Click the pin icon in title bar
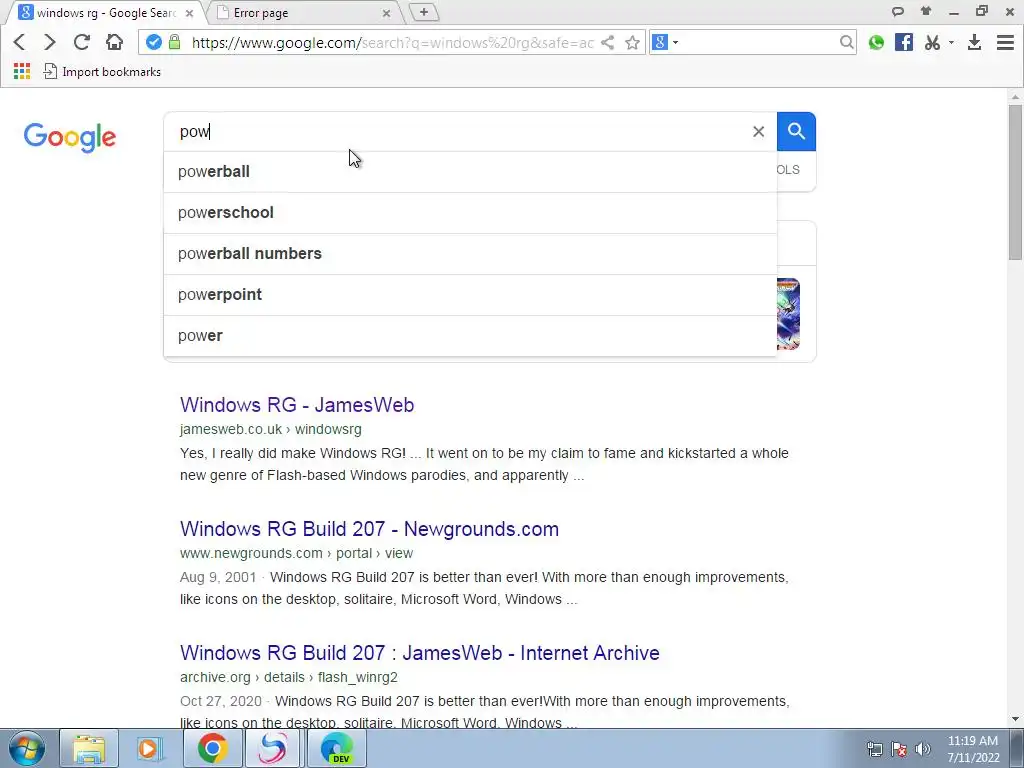This screenshot has width=1024, height=768. [926, 11]
